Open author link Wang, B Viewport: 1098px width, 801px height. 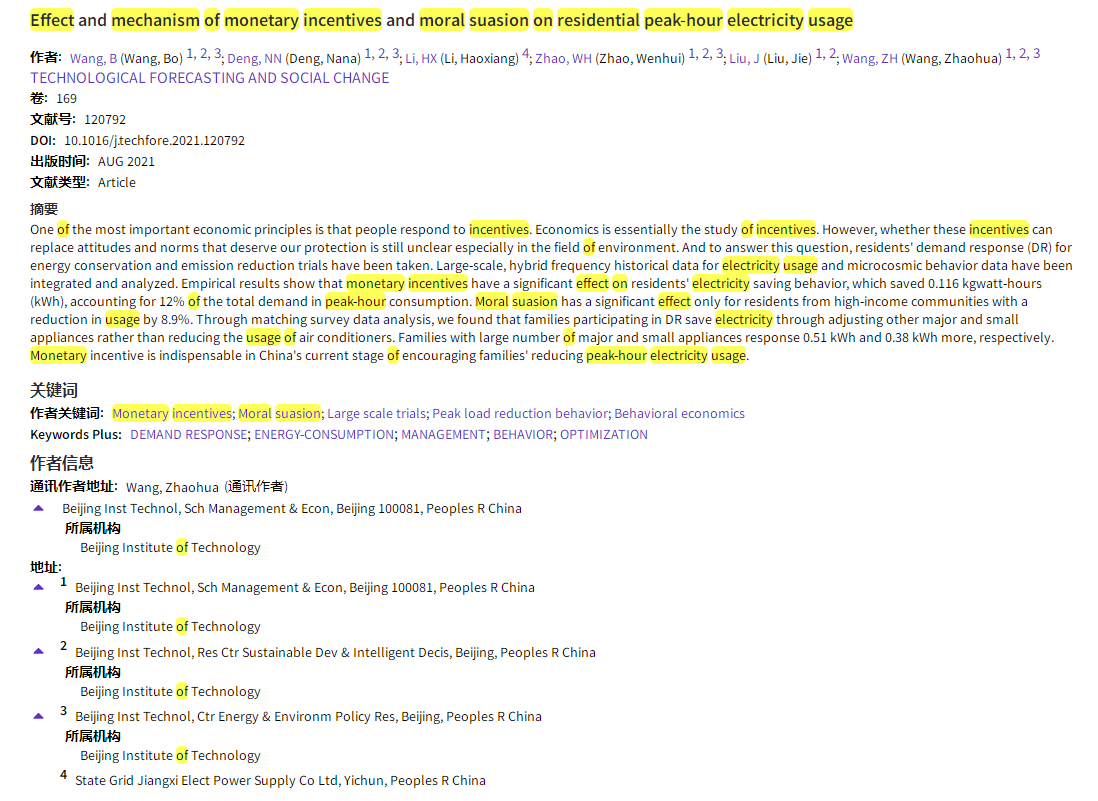pos(93,59)
